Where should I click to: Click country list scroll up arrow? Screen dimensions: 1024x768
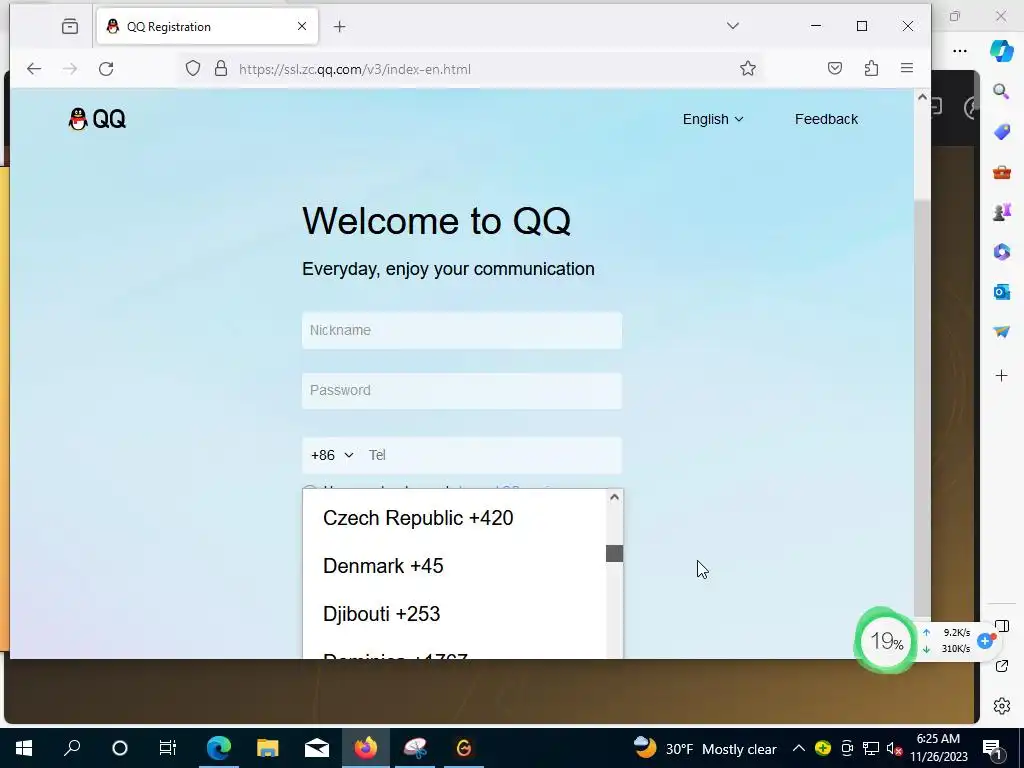(x=614, y=497)
